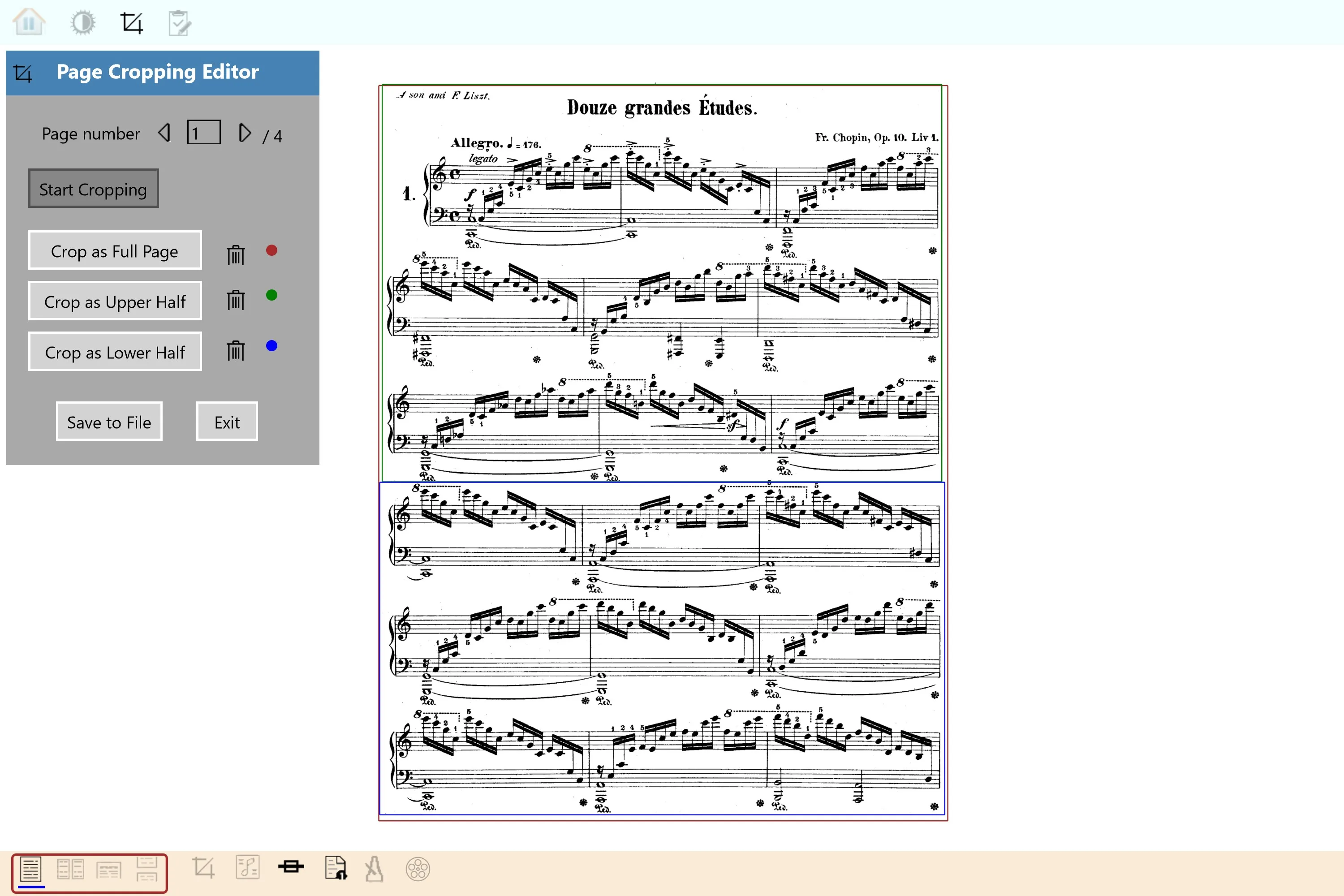
Task: Go to the previous page arrow
Action: [x=164, y=133]
